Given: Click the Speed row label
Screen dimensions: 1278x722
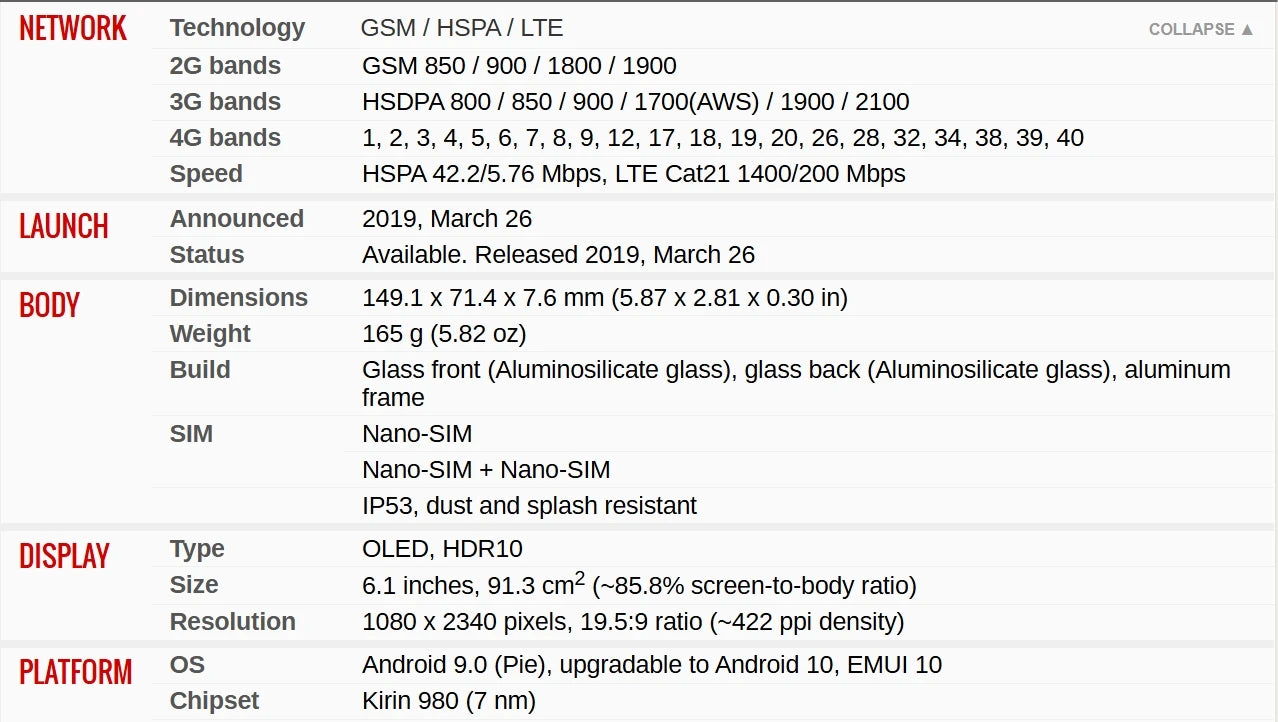Looking at the screenshot, I should 205,173.
